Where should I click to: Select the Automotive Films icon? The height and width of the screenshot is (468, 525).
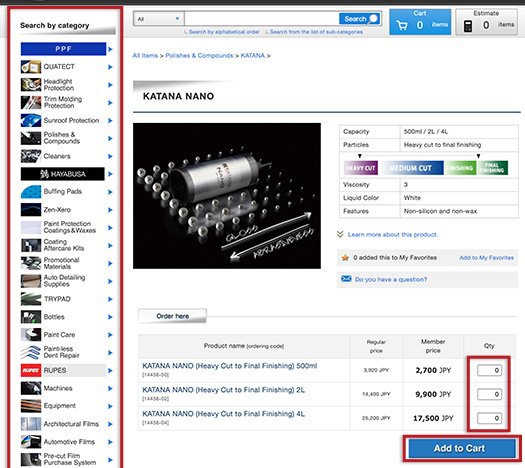click(x=31, y=442)
